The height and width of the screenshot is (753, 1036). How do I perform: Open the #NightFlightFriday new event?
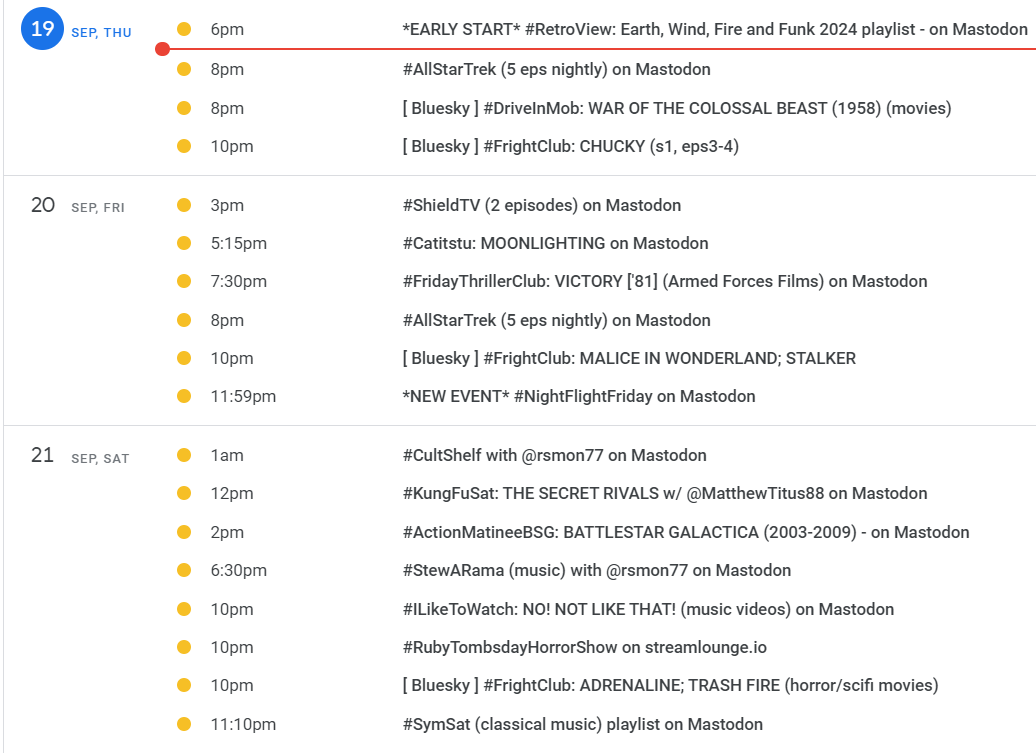click(x=579, y=396)
